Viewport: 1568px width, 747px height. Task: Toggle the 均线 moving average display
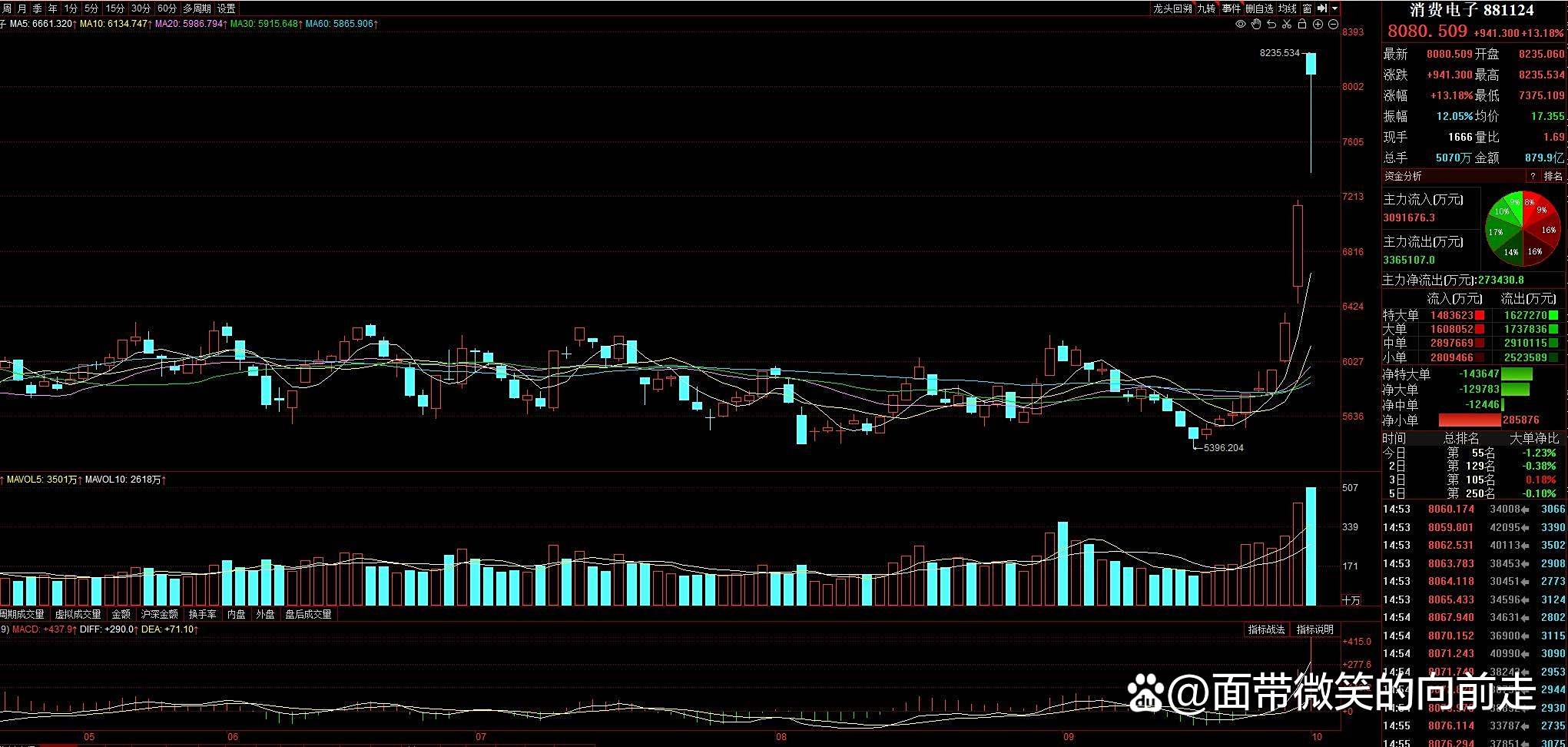pyautogui.click(x=1288, y=8)
